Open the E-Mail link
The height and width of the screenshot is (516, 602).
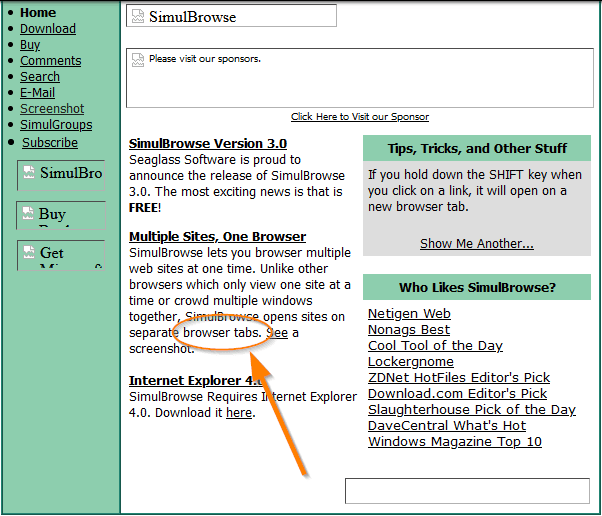pyautogui.click(x=37, y=93)
